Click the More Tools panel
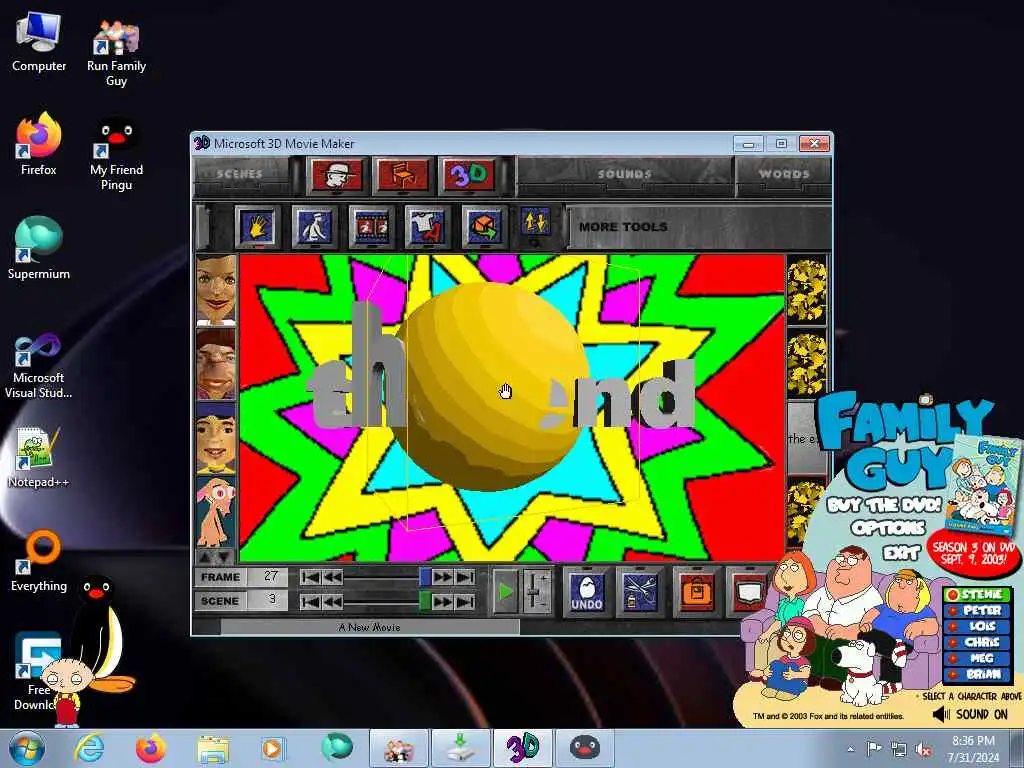Viewport: 1024px width, 768px height. point(699,227)
